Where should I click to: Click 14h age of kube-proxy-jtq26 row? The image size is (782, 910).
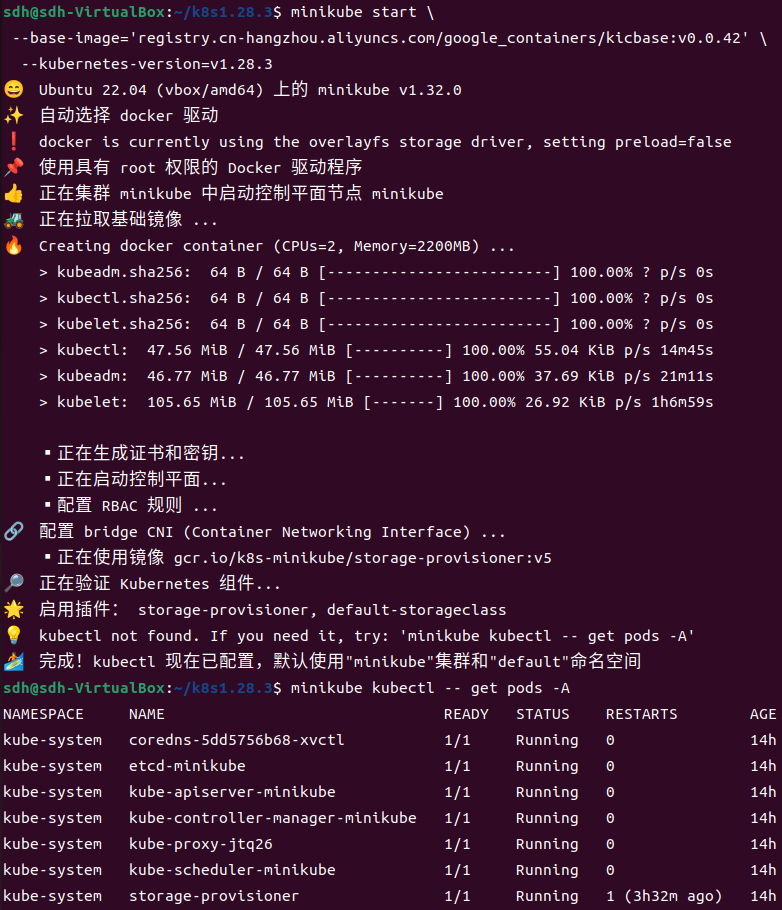(763, 844)
